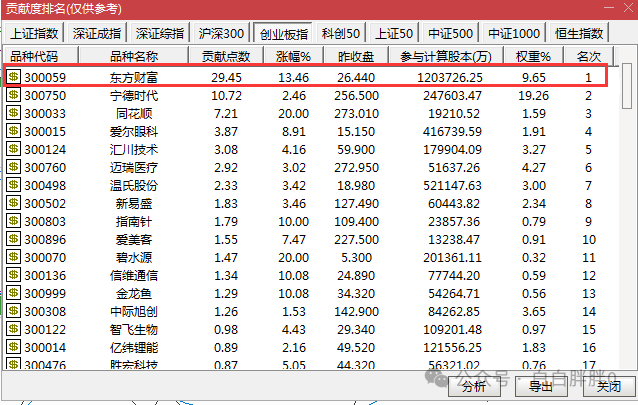Click stock code 300033

(x=45, y=114)
